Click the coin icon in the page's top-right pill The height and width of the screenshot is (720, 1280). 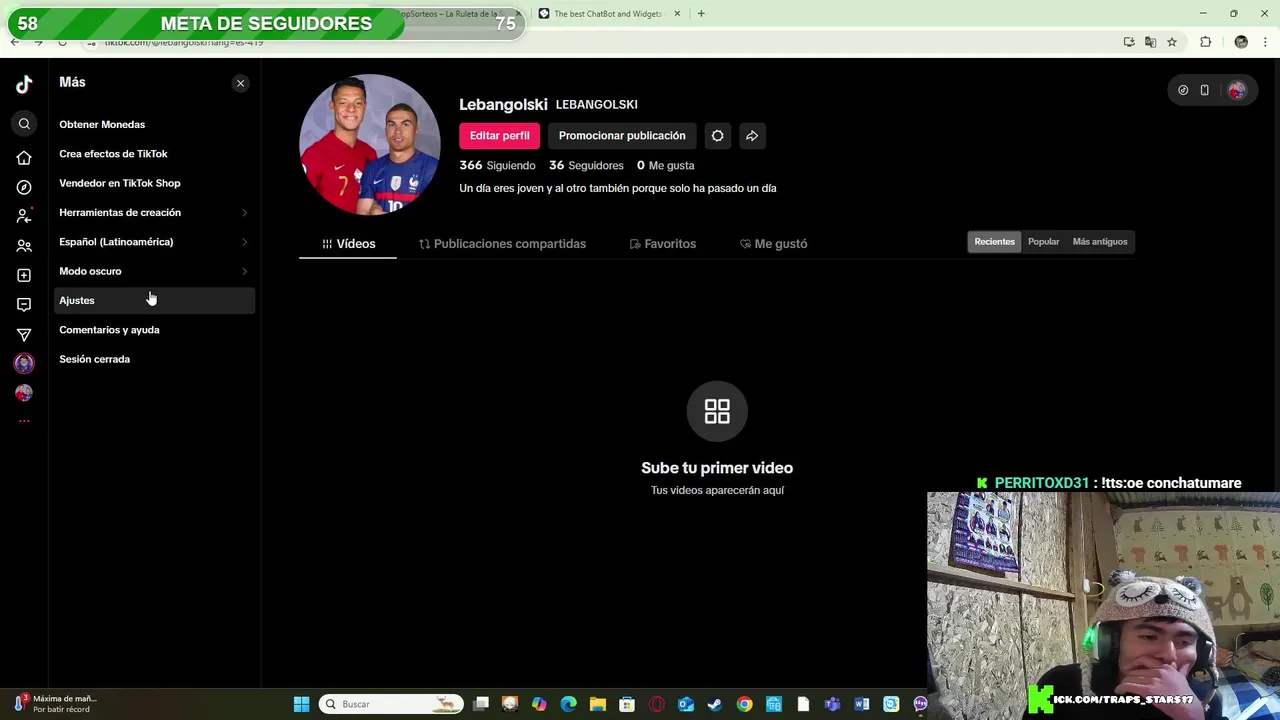coord(1183,90)
